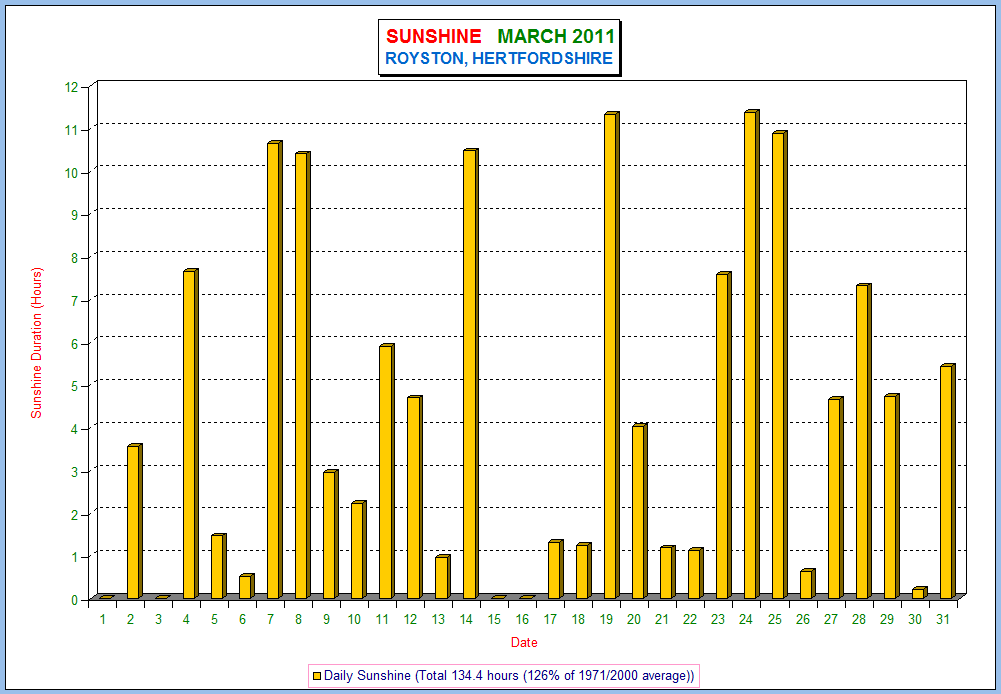Click the bar for date 29
The height and width of the screenshot is (694, 1001).
click(x=891, y=497)
